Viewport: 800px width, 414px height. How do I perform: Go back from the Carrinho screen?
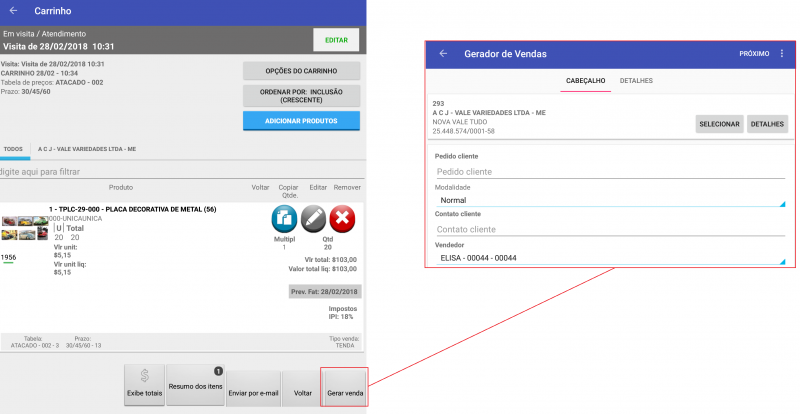coord(13,11)
